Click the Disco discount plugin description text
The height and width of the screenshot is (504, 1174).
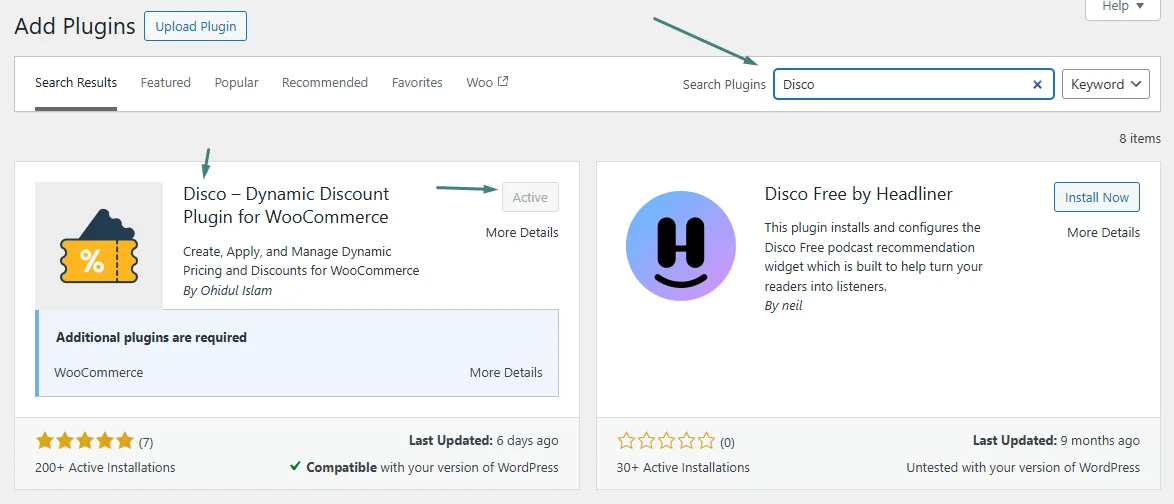(x=301, y=261)
